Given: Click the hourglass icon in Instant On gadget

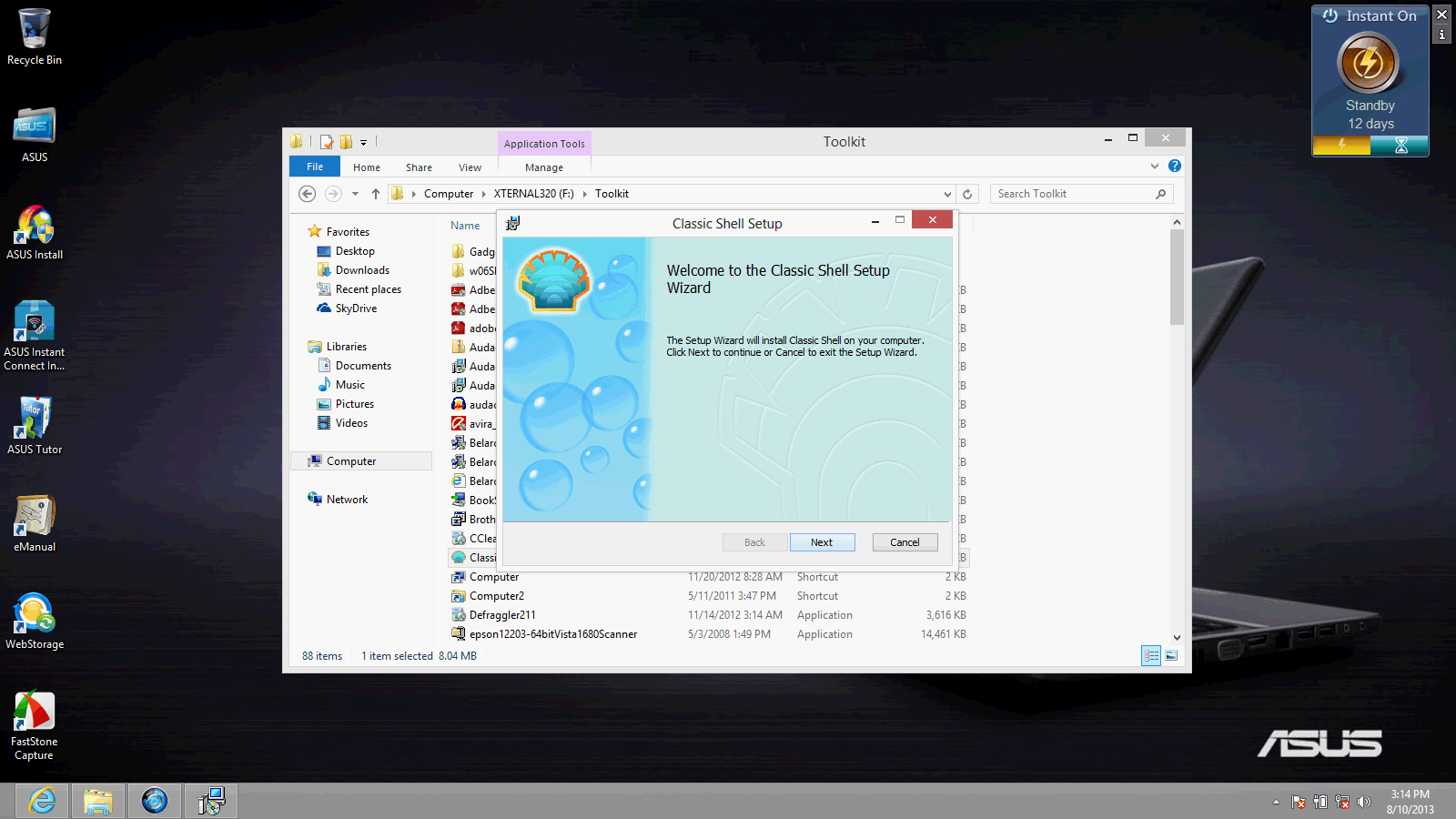Looking at the screenshot, I should (x=1400, y=145).
